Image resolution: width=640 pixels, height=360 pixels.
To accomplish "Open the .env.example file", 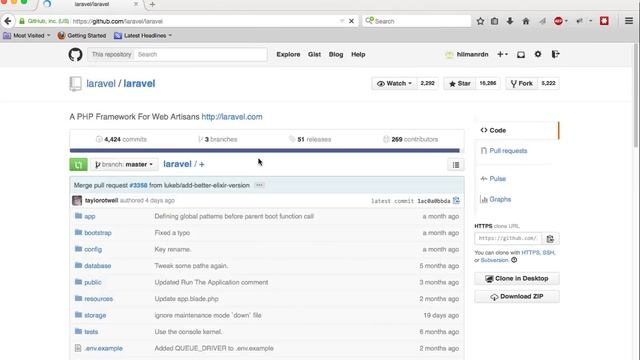I will click(103, 348).
